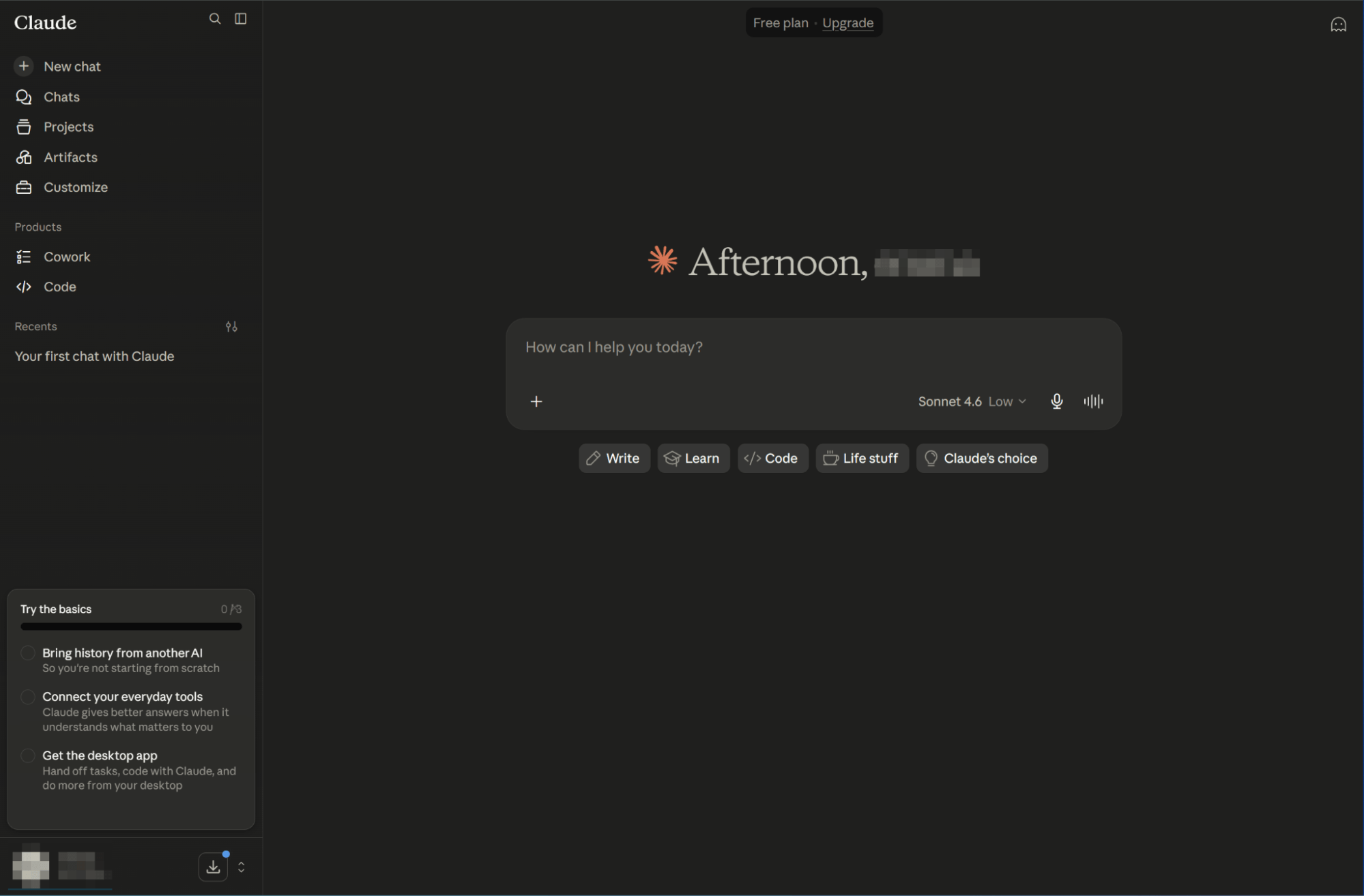Click the Claude wordmark in sidebar

coord(45,23)
